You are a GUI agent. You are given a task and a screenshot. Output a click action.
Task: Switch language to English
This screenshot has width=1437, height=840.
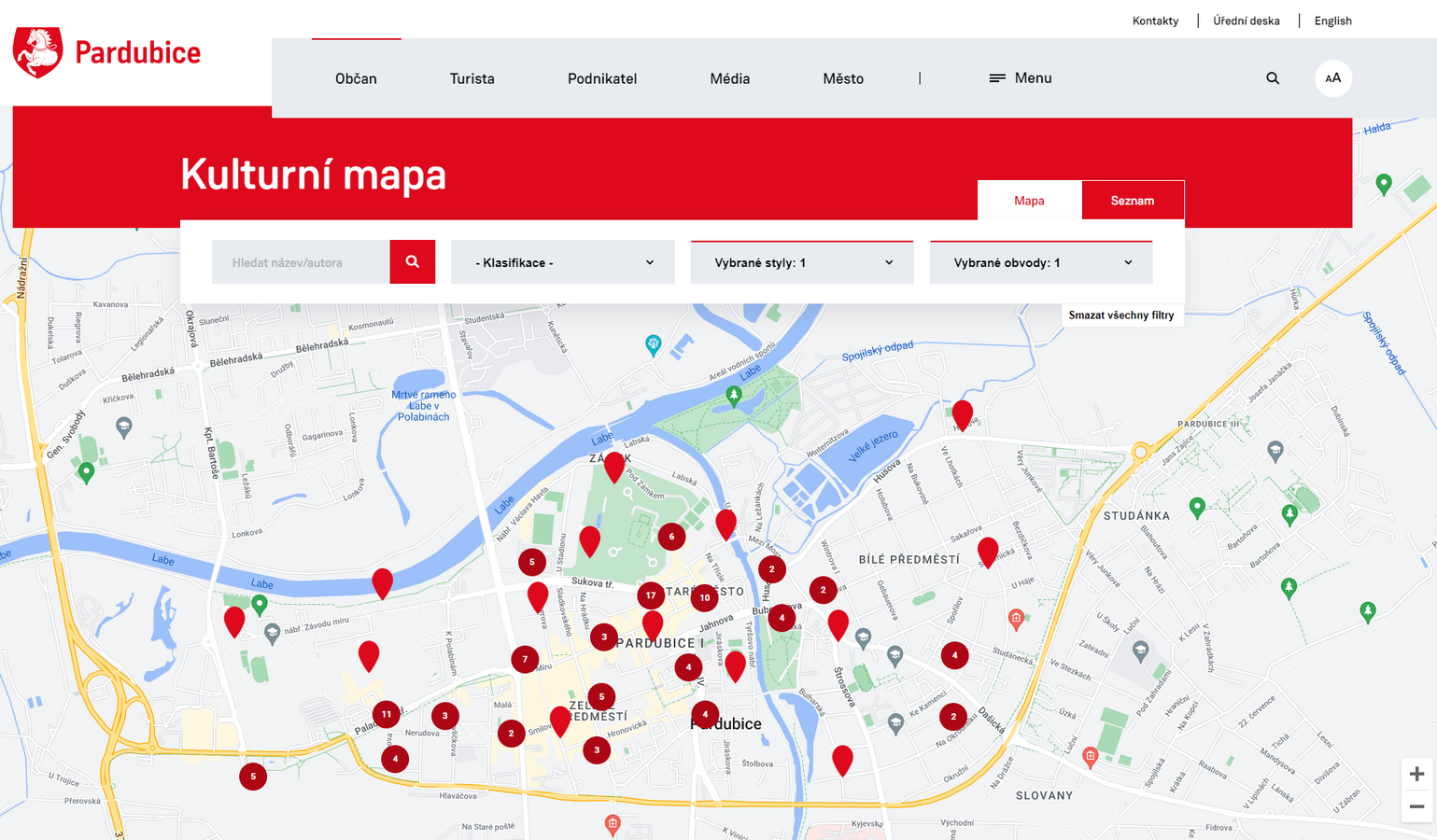pyautogui.click(x=1332, y=21)
